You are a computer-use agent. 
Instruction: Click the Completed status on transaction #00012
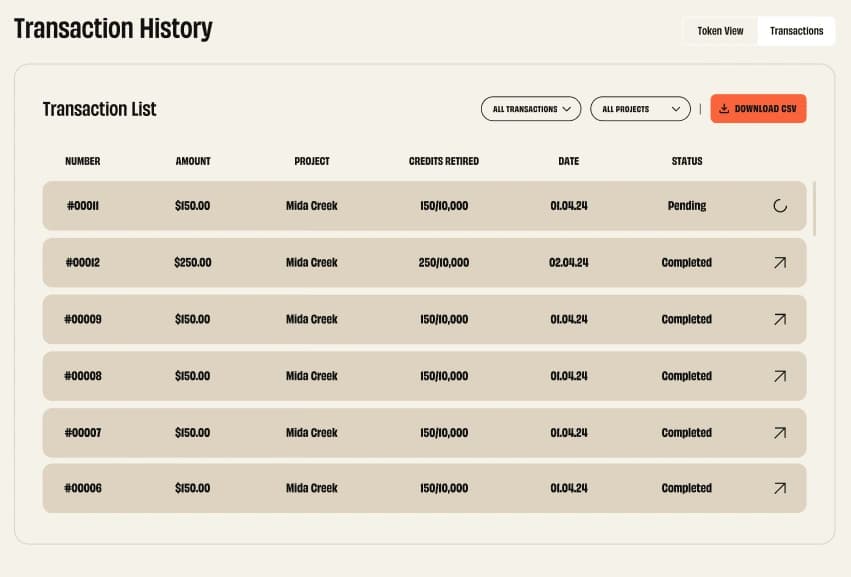point(686,262)
